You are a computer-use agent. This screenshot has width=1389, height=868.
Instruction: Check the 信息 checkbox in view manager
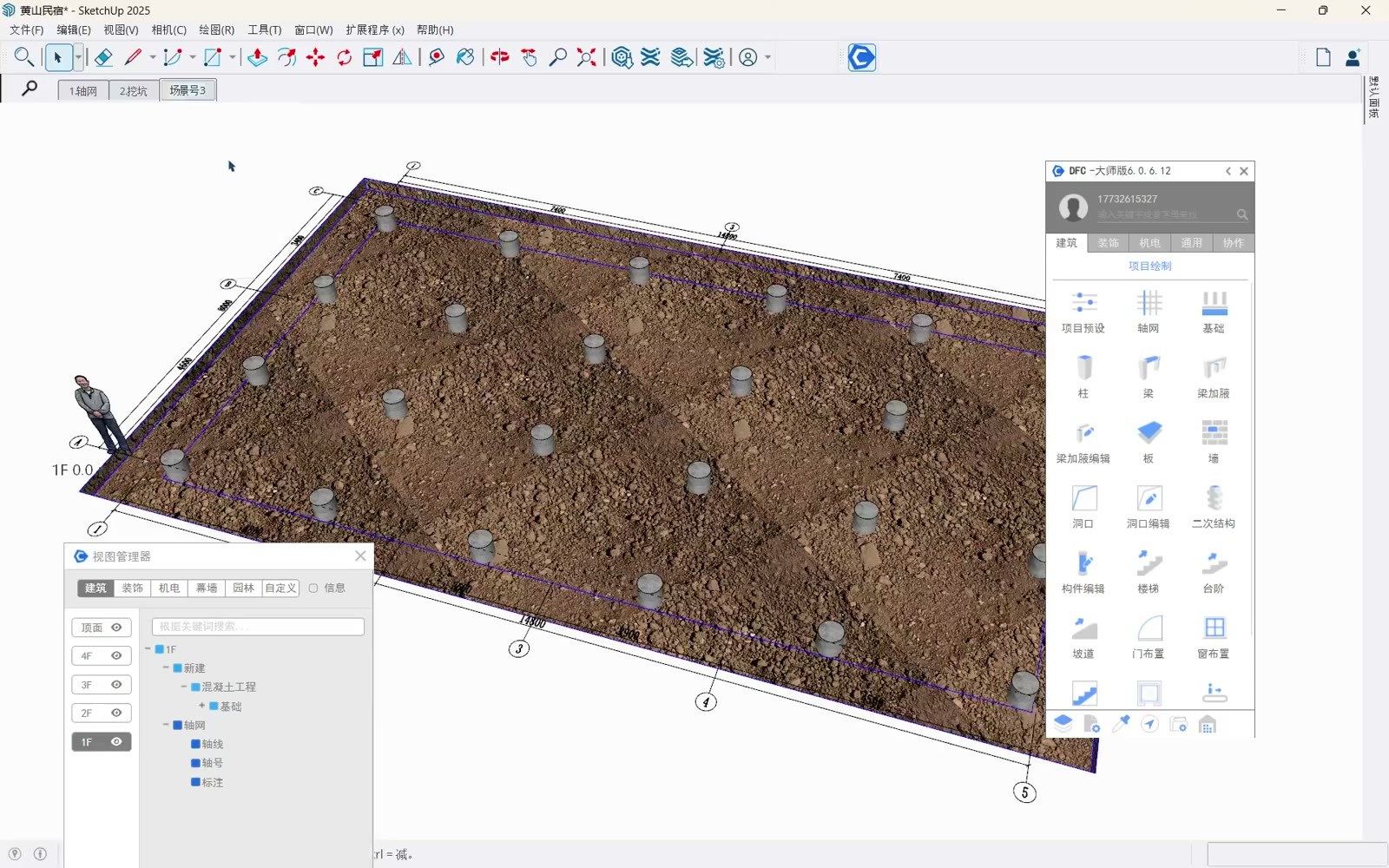(x=313, y=588)
